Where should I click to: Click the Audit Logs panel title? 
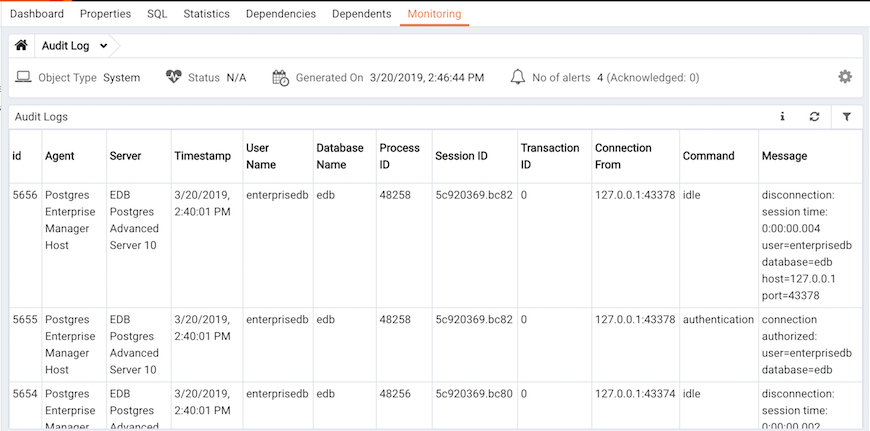pyautogui.click(x=41, y=117)
